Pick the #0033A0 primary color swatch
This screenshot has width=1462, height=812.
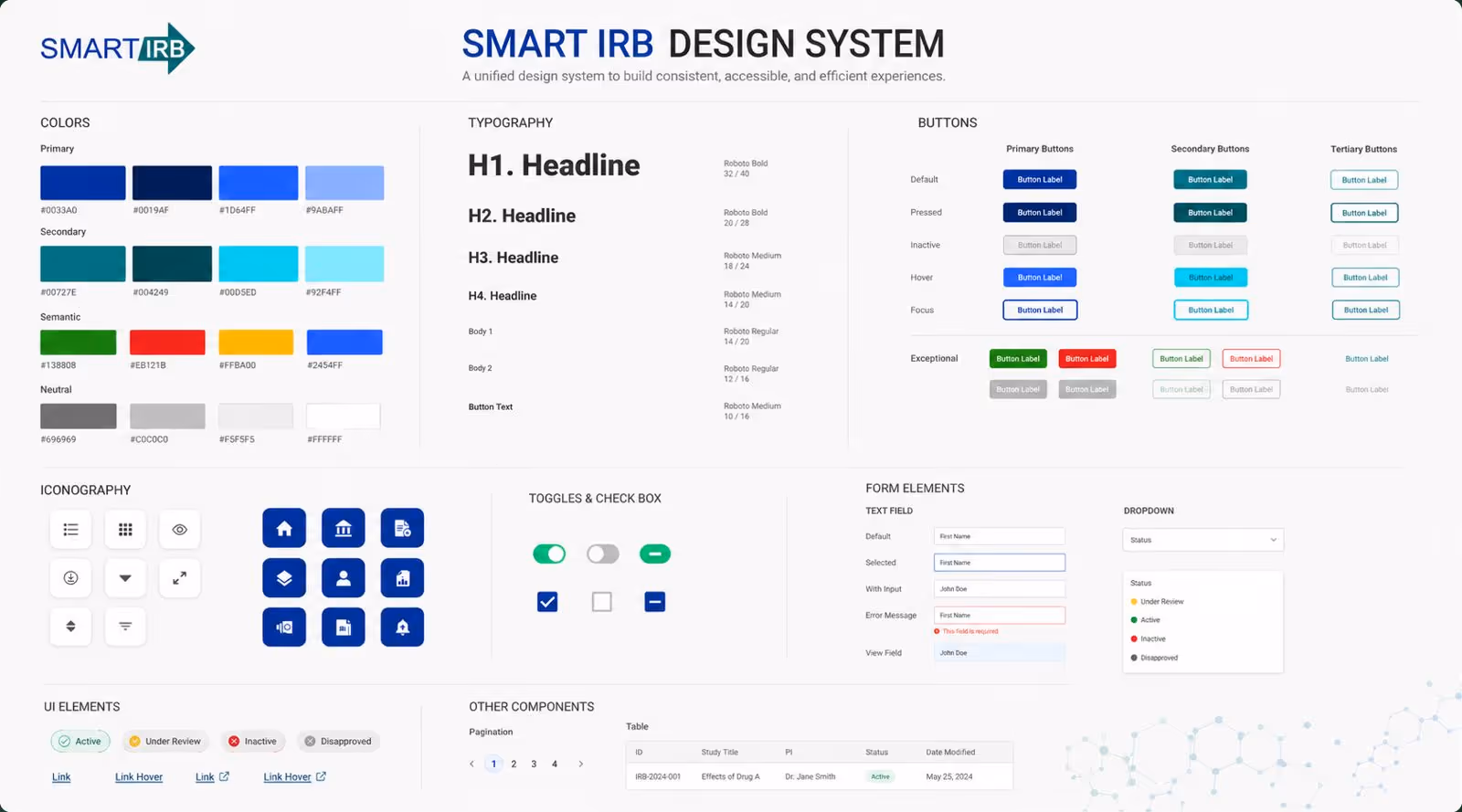tap(83, 183)
